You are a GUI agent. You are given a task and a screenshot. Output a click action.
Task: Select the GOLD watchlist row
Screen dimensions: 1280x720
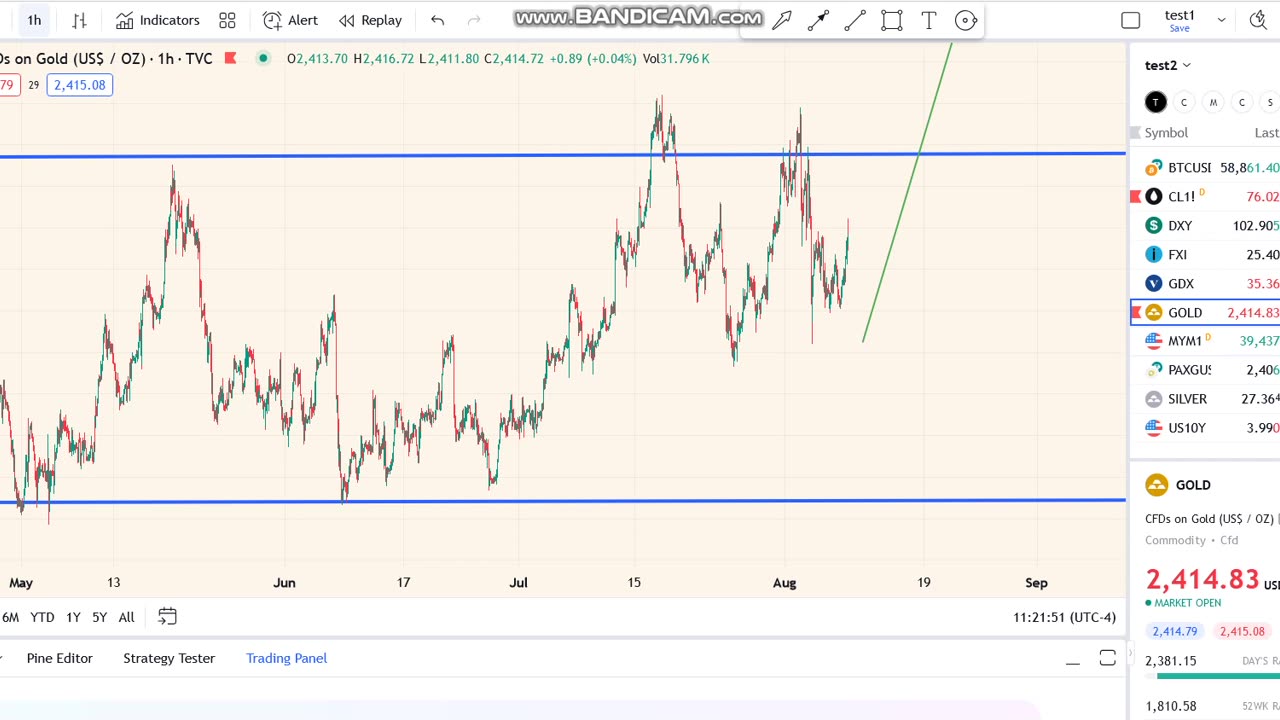[1205, 313]
